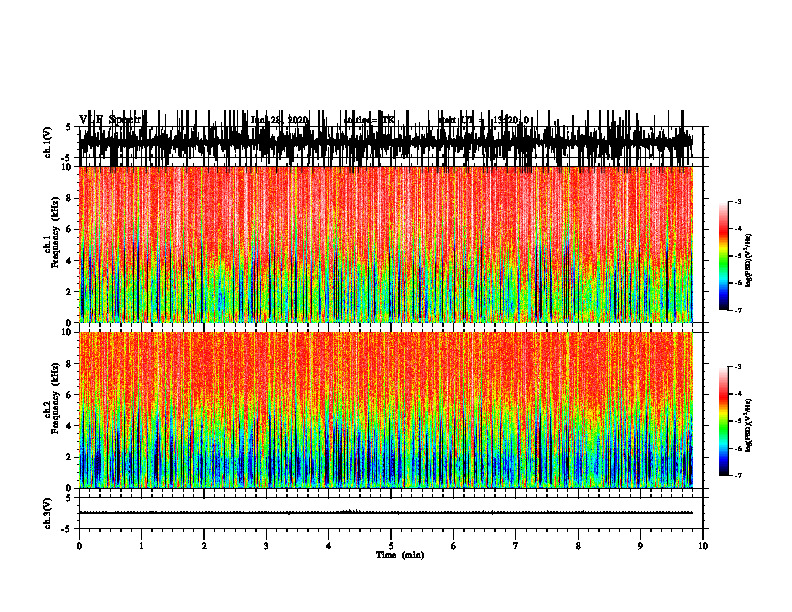Viewport: 792px width, 612px height.
Task: Click time axis tick label '2'
Action: (204, 546)
